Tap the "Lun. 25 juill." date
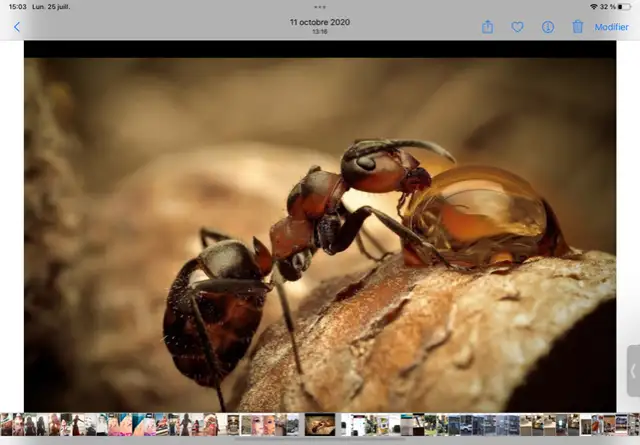The width and height of the screenshot is (640, 445). click(51, 7)
